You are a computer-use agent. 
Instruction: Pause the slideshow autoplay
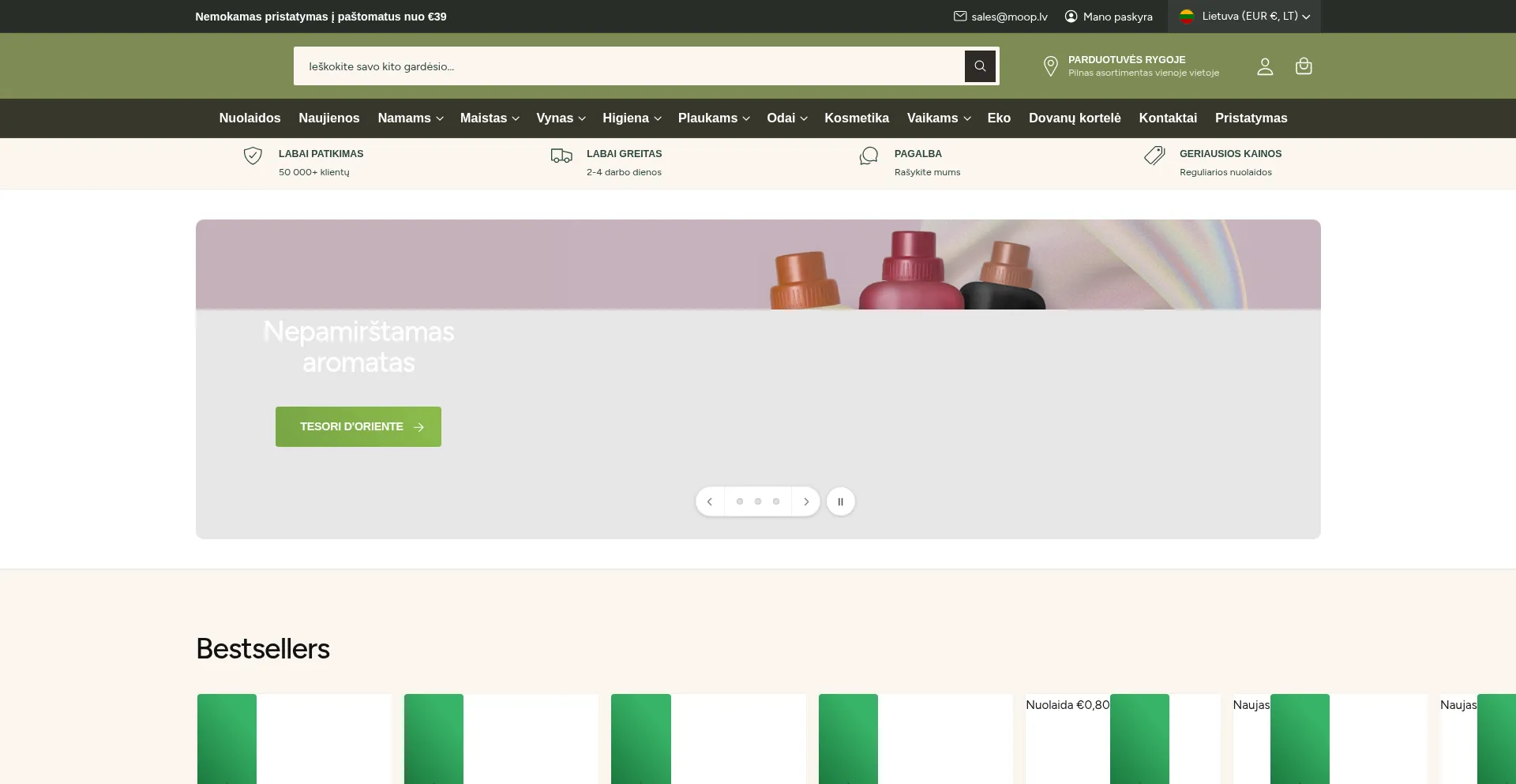click(x=840, y=501)
